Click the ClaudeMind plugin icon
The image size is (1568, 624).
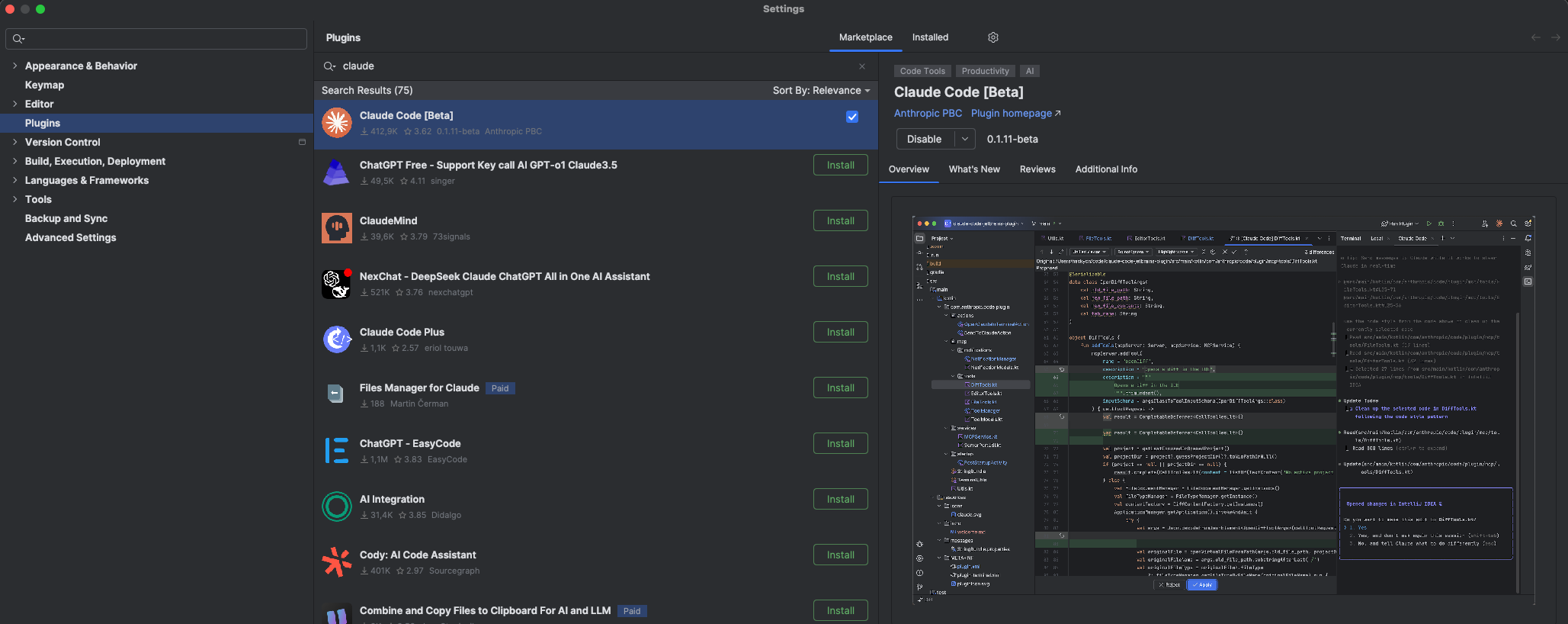(336, 228)
